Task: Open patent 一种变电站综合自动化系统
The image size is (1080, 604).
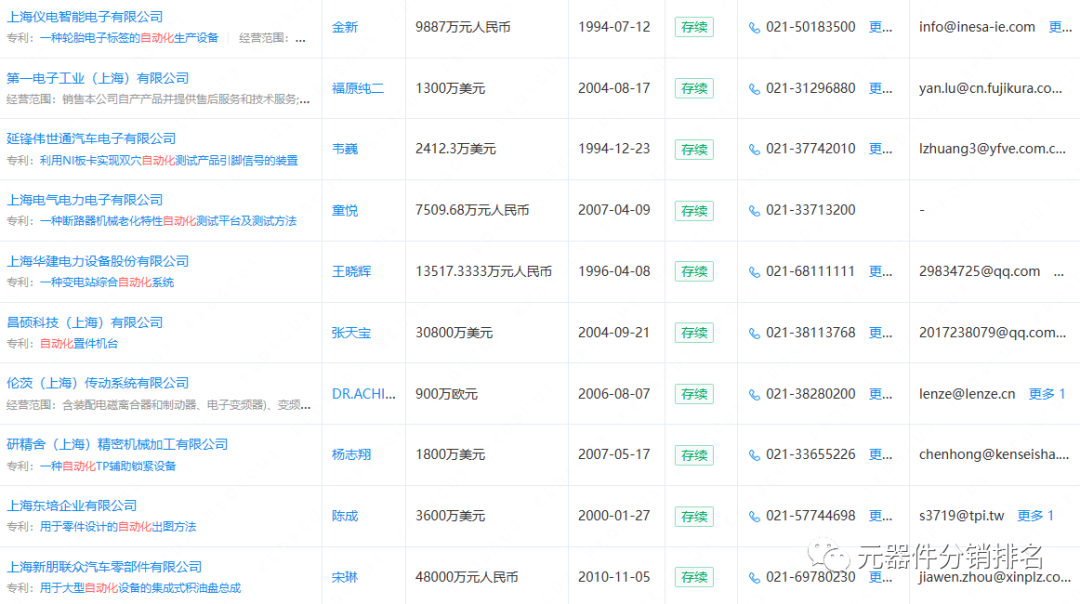Action: pos(107,282)
